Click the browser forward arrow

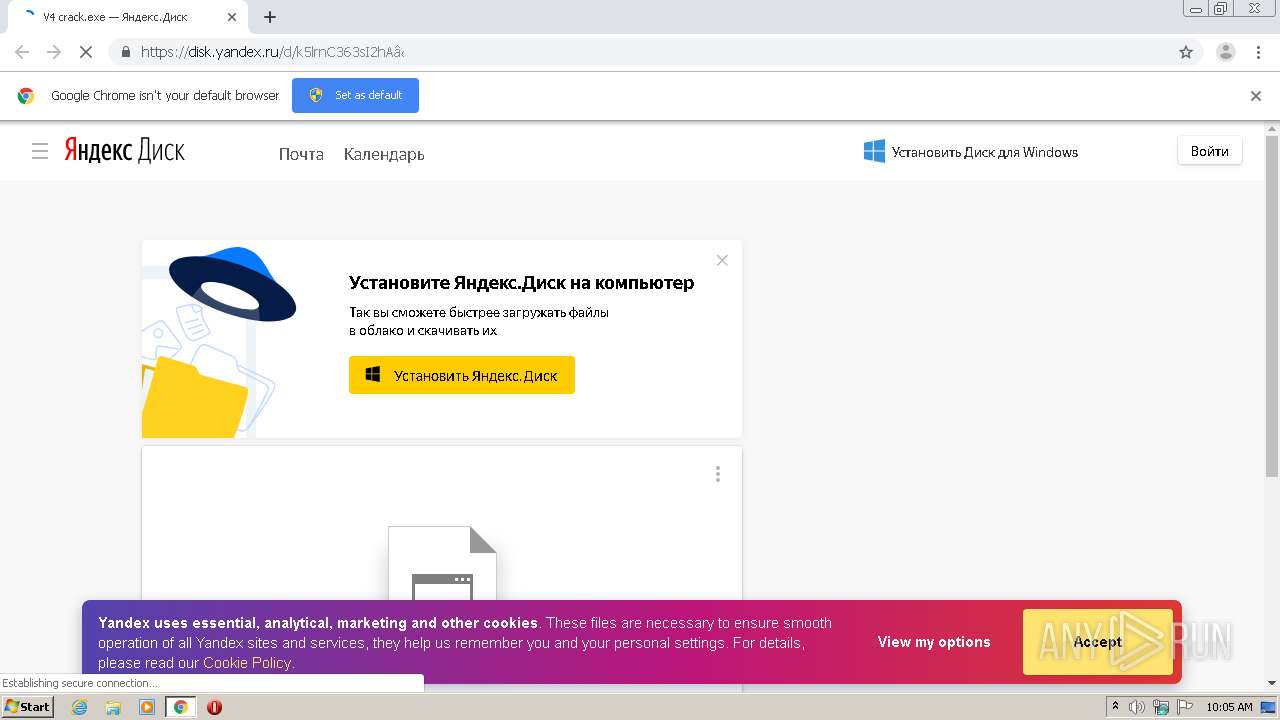click(x=54, y=52)
